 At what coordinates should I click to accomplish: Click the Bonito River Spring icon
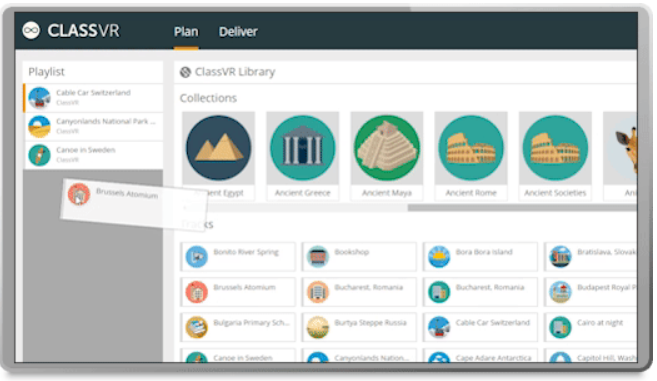(x=197, y=257)
